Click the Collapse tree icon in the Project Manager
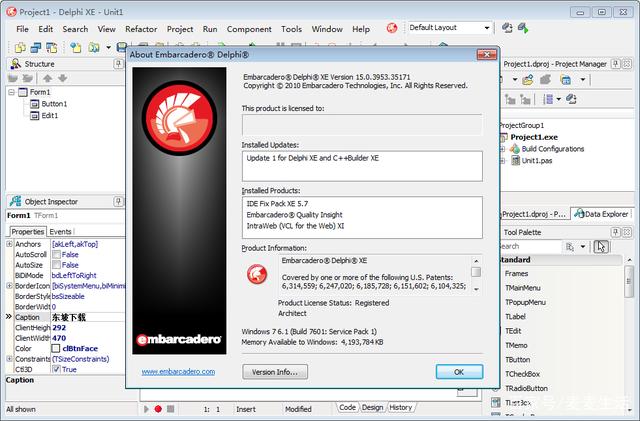This screenshot has width=640, height=421. click(x=525, y=99)
